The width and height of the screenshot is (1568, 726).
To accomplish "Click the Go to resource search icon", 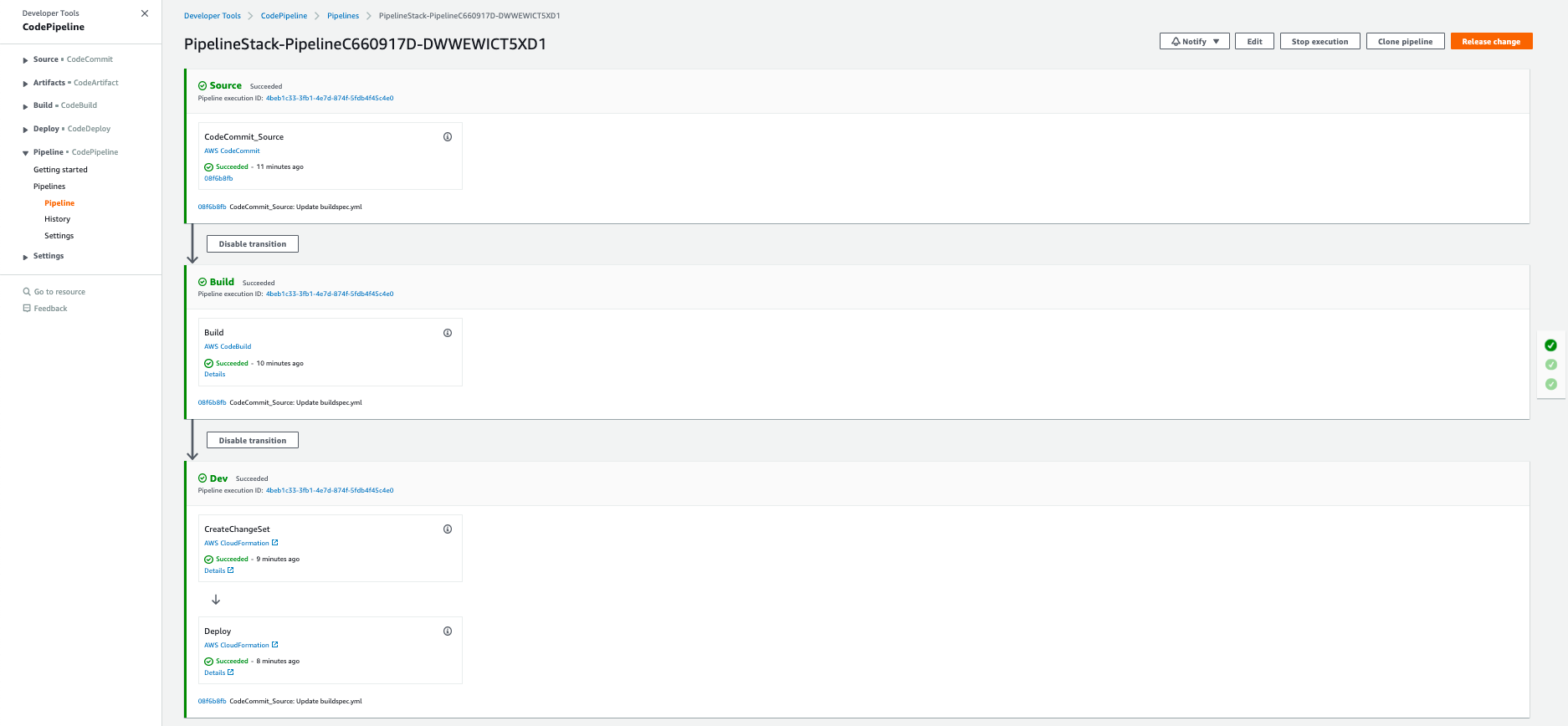I will point(27,292).
